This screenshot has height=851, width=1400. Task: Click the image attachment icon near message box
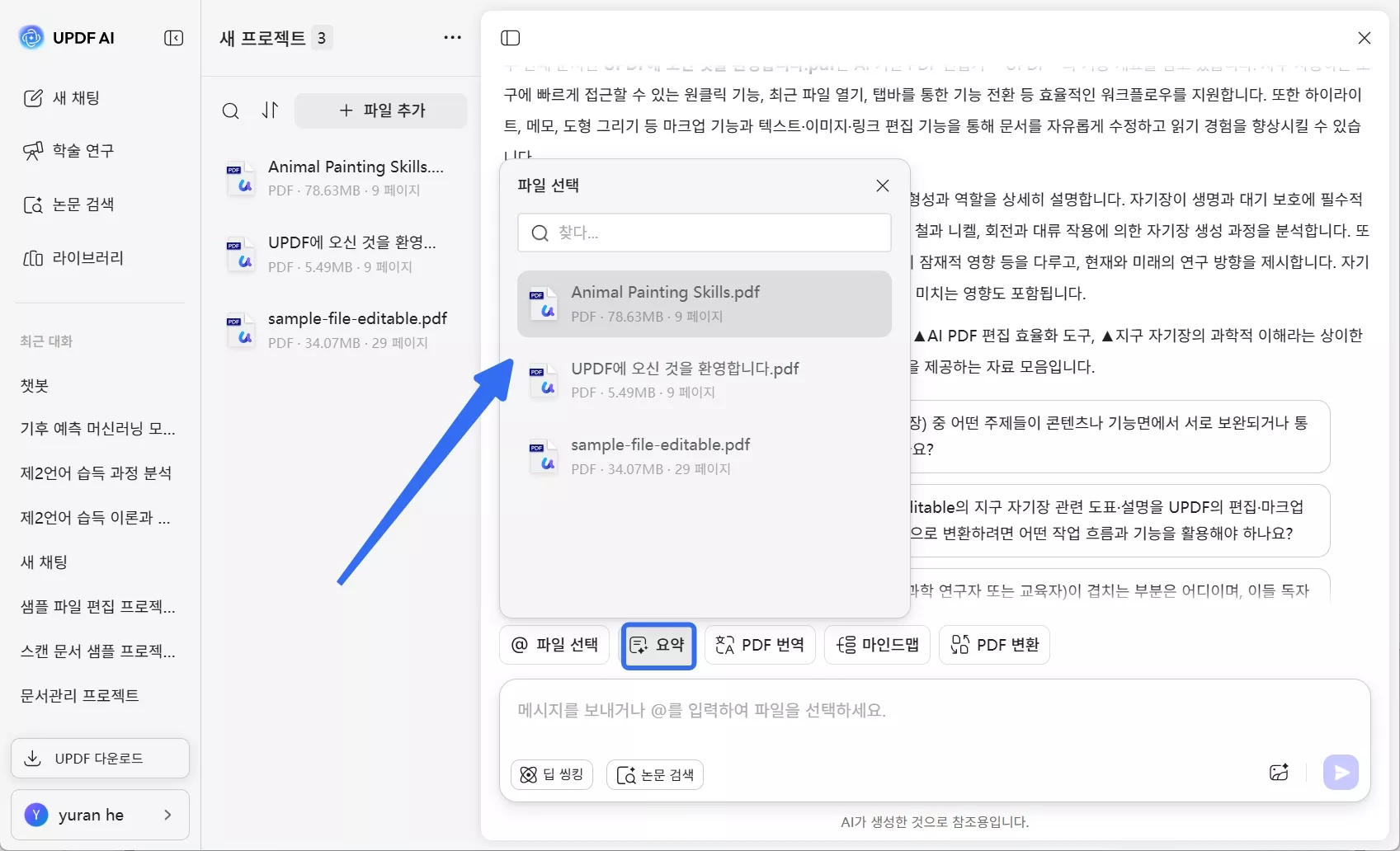pyautogui.click(x=1280, y=772)
